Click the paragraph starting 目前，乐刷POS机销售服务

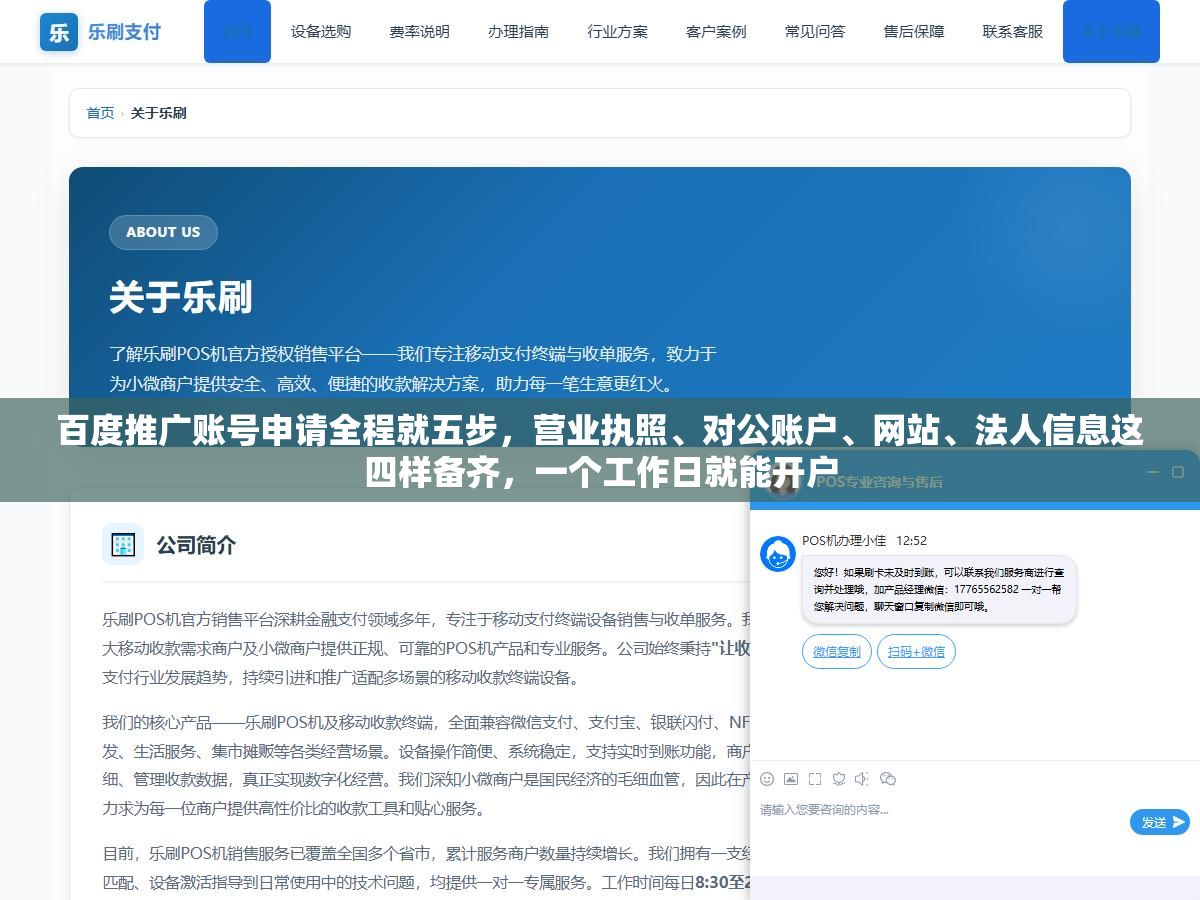[426, 868]
